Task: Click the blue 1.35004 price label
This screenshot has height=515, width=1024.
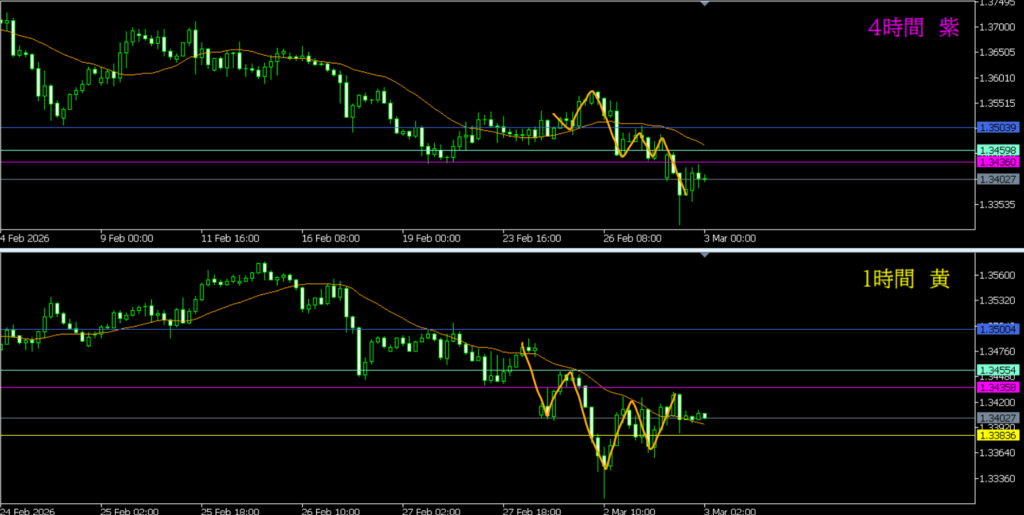Action: 997,329
